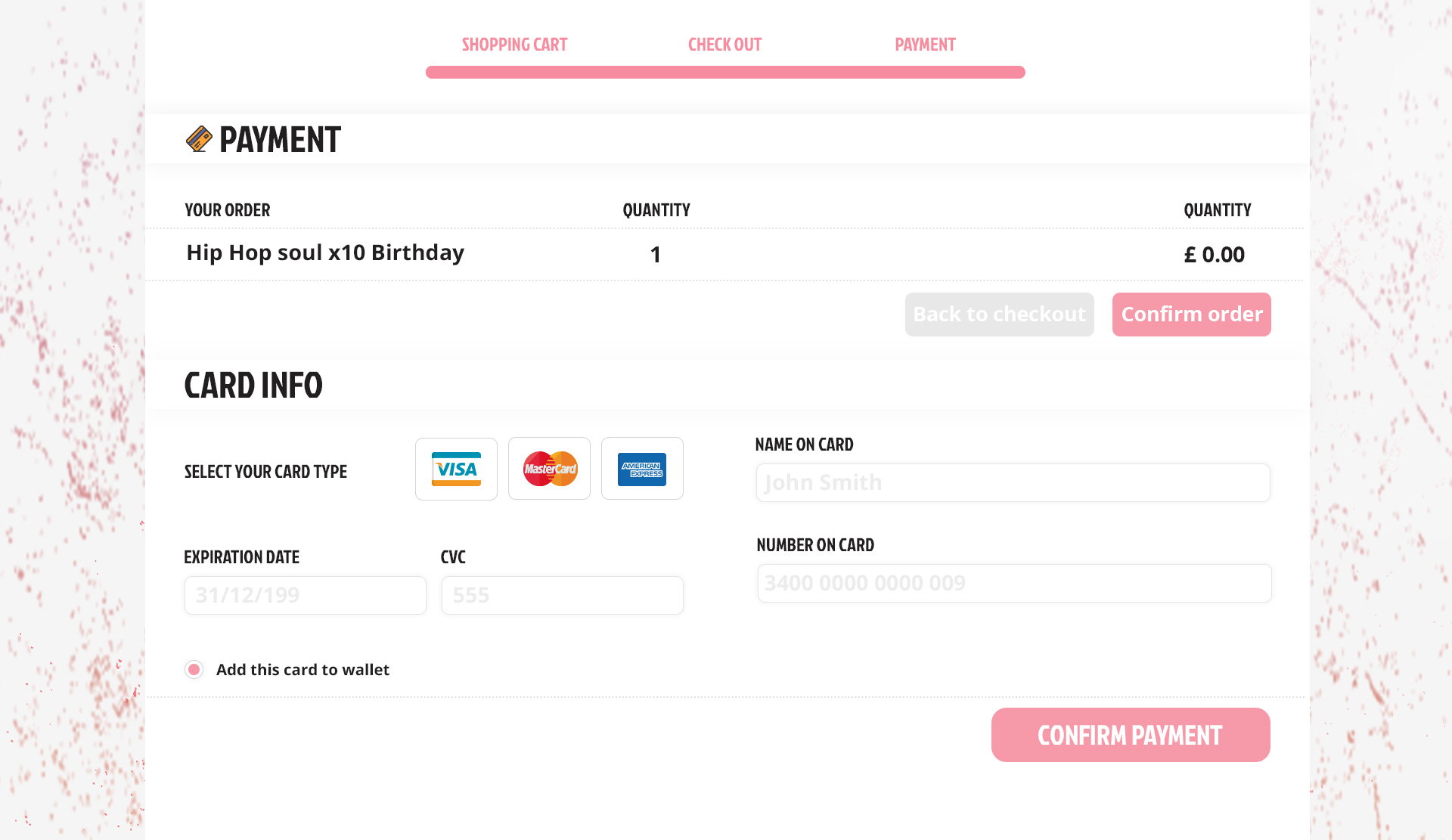The height and width of the screenshot is (840, 1452).
Task: Focus the Name on Card field
Action: 1013,482
